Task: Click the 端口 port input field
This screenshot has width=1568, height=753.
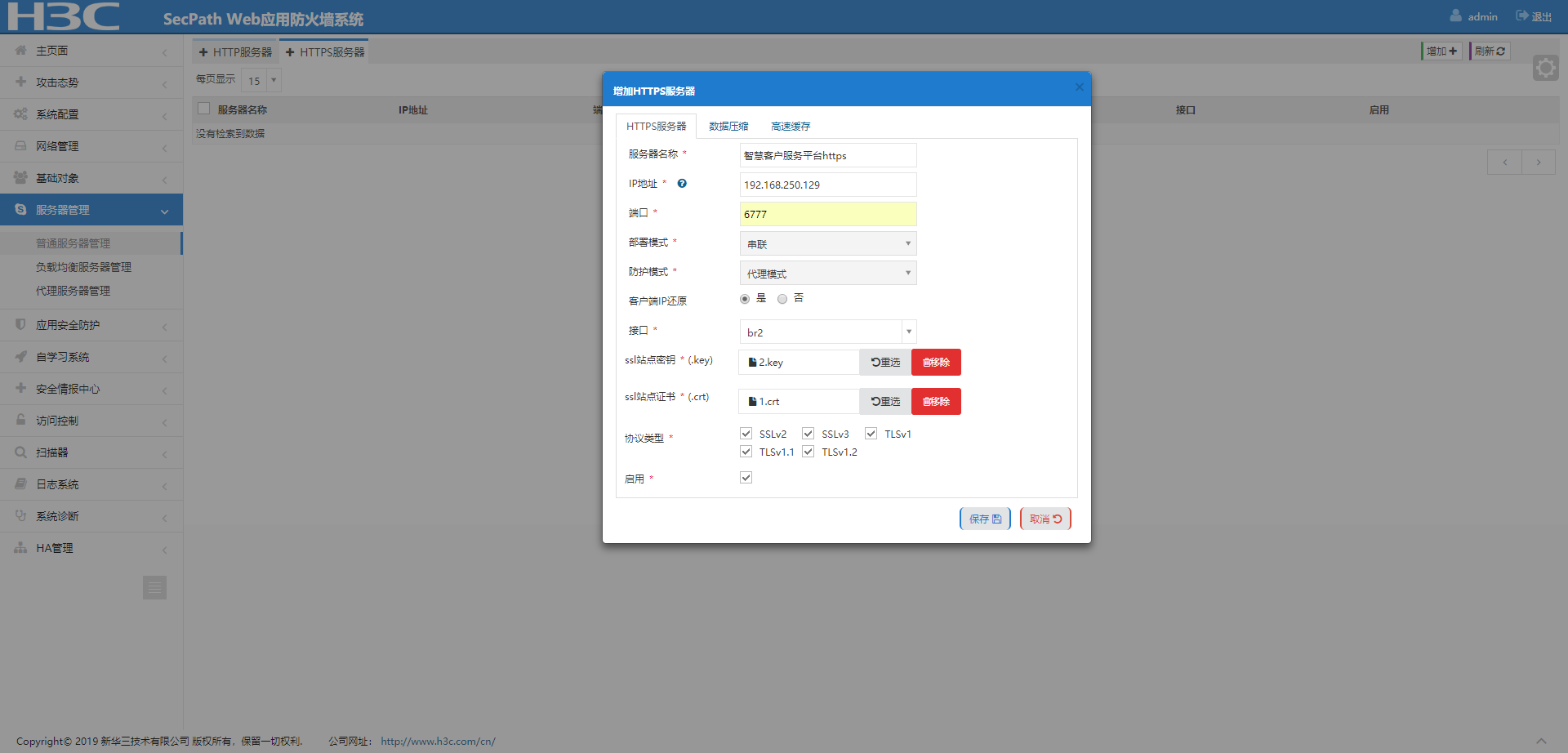Action: 828,214
